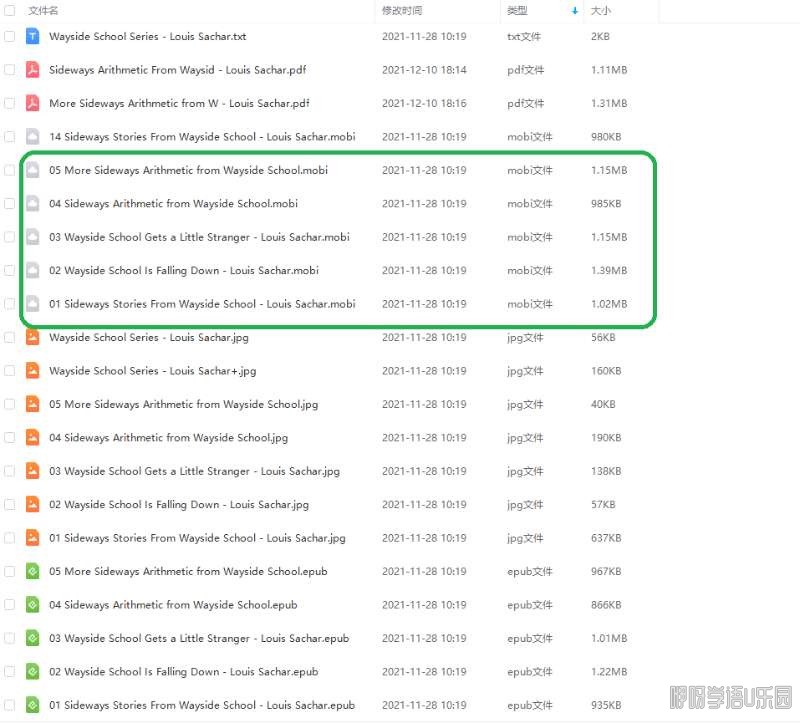This screenshot has height=723, width=800.
Task: Click epub icon of 02 Wayside School Is Falling Down epub
Action: [x=33, y=671]
